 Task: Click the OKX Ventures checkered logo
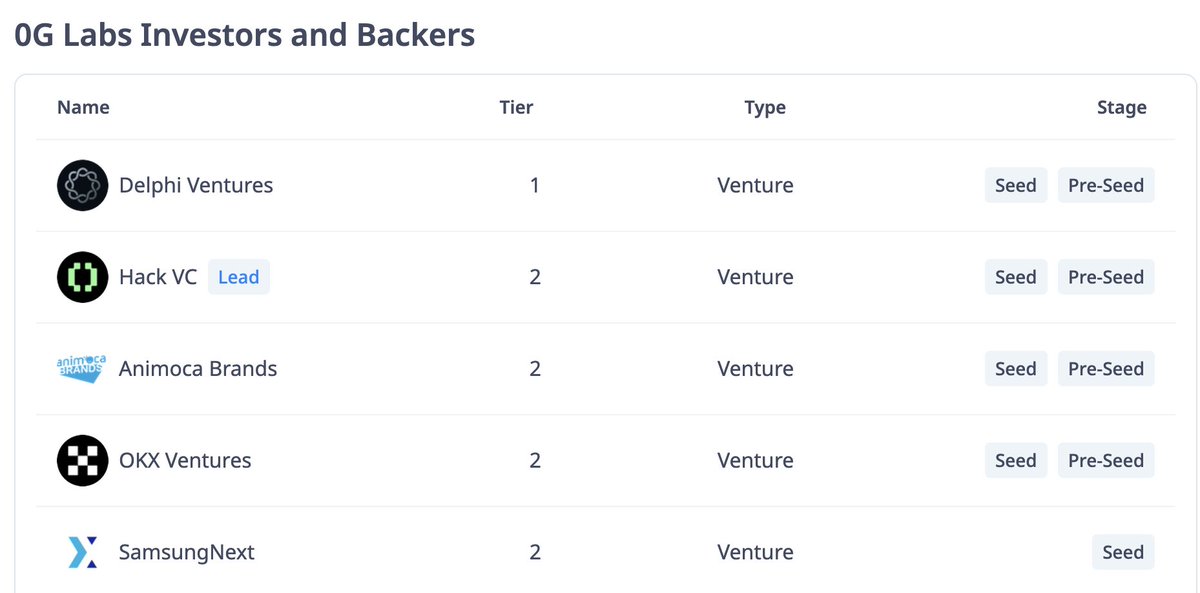pyautogui.click(x=82, y=461)
